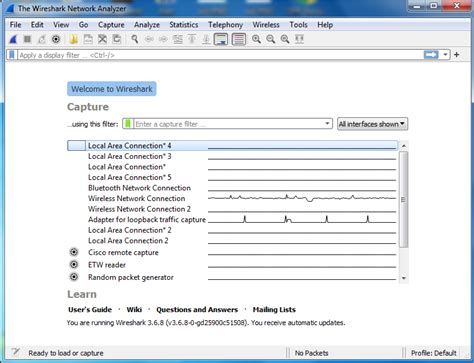Reload this capture file icon
Image resolution: width=474 pixels, height=363 pixels.
point(117,39)
